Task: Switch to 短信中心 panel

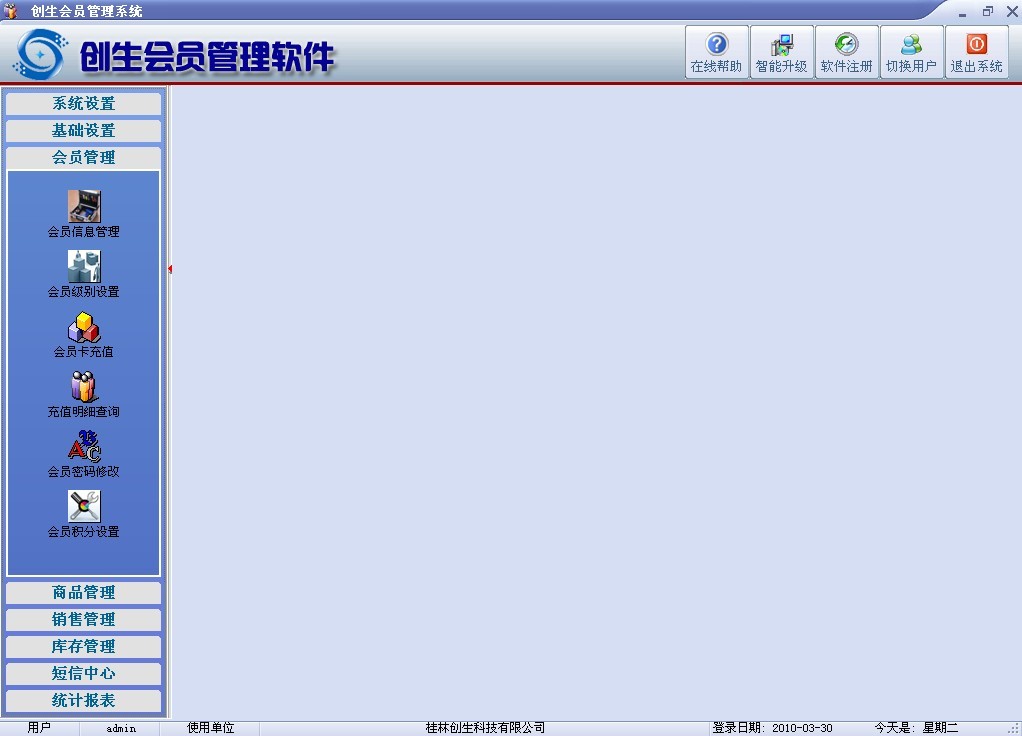Action: [84, 673]
